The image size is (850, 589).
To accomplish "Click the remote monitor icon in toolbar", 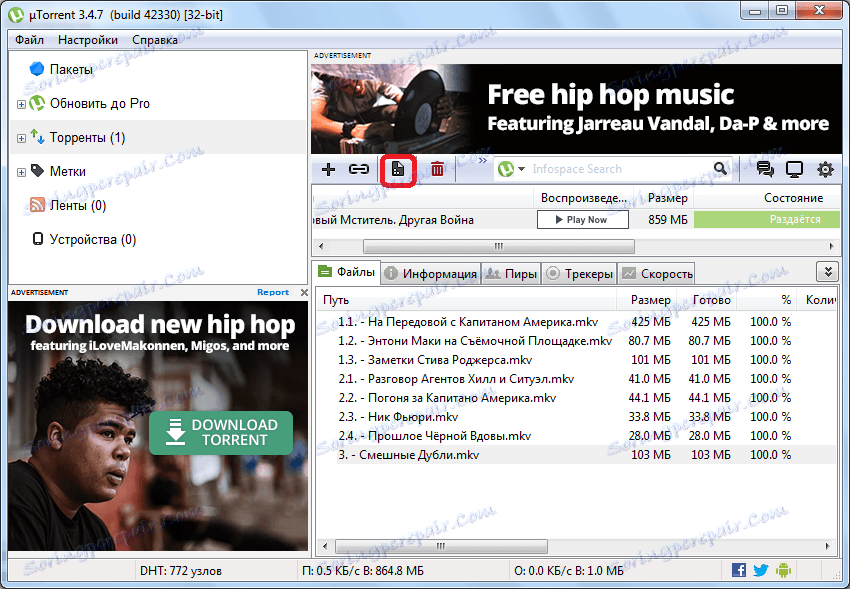I will (794, 170).
